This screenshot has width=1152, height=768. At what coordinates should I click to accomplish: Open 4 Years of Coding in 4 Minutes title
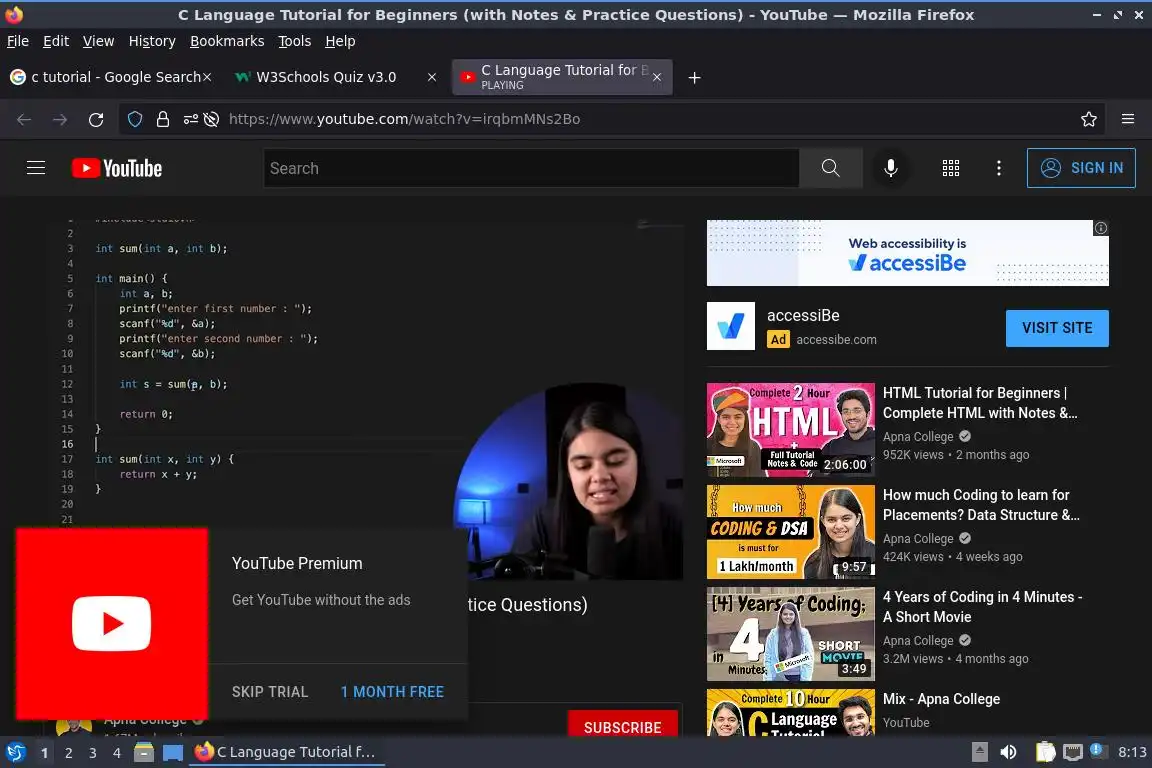pos(982,607)
